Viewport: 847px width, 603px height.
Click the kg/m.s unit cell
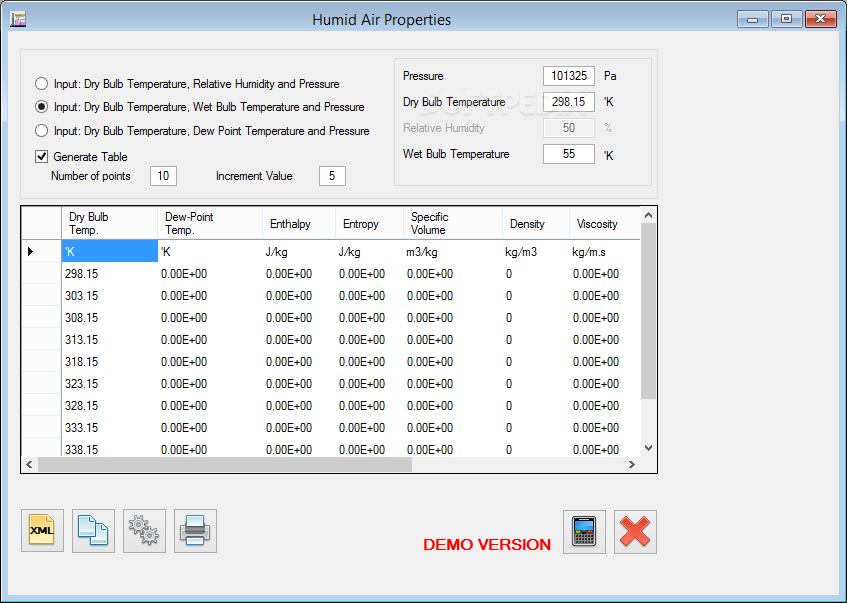(x=604, y=252)
